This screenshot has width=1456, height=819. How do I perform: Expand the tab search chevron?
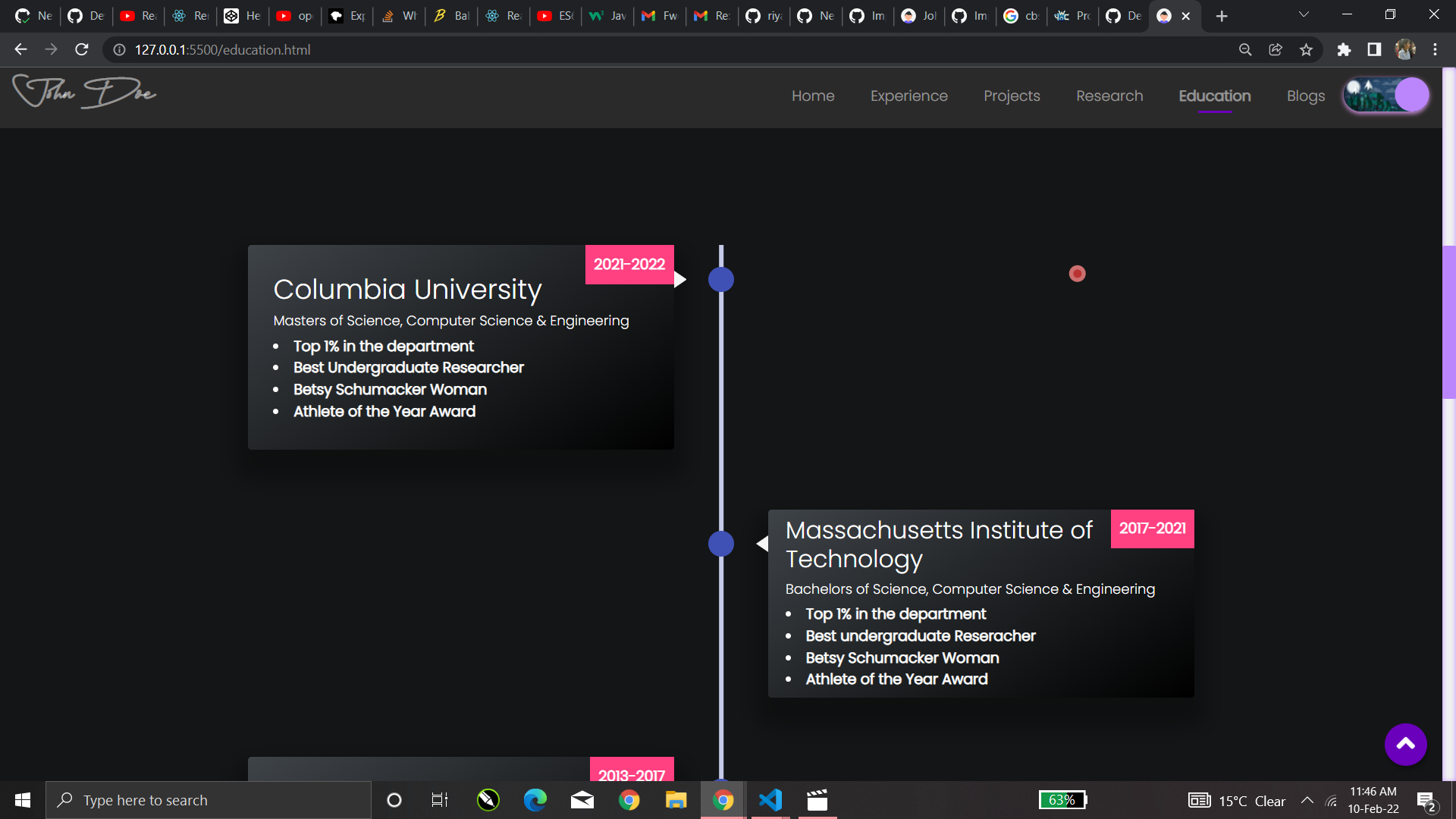(1304, 14)
